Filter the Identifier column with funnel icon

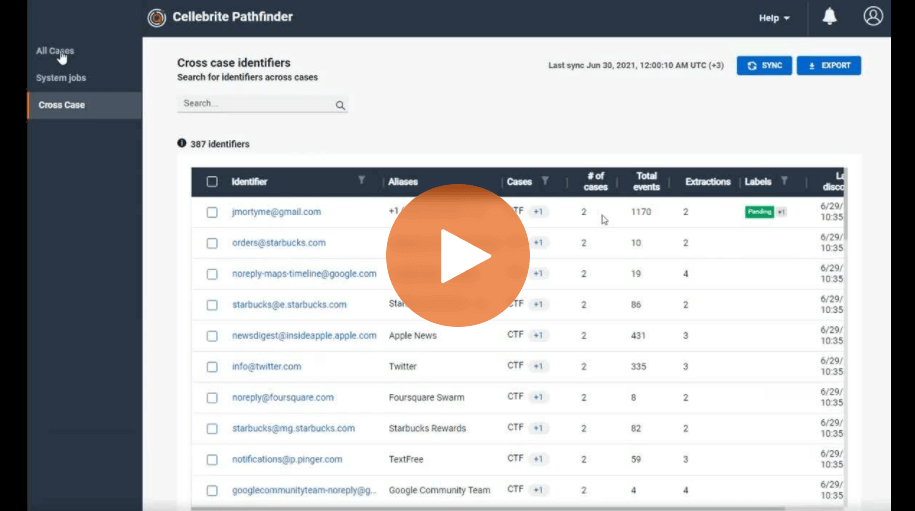pyautogui.click(x=362, y=180)
